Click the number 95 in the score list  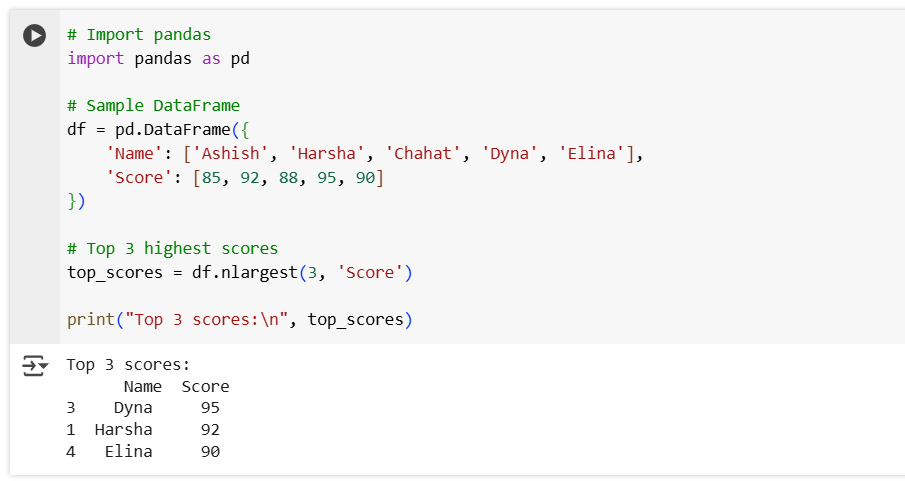coord(322,178)
